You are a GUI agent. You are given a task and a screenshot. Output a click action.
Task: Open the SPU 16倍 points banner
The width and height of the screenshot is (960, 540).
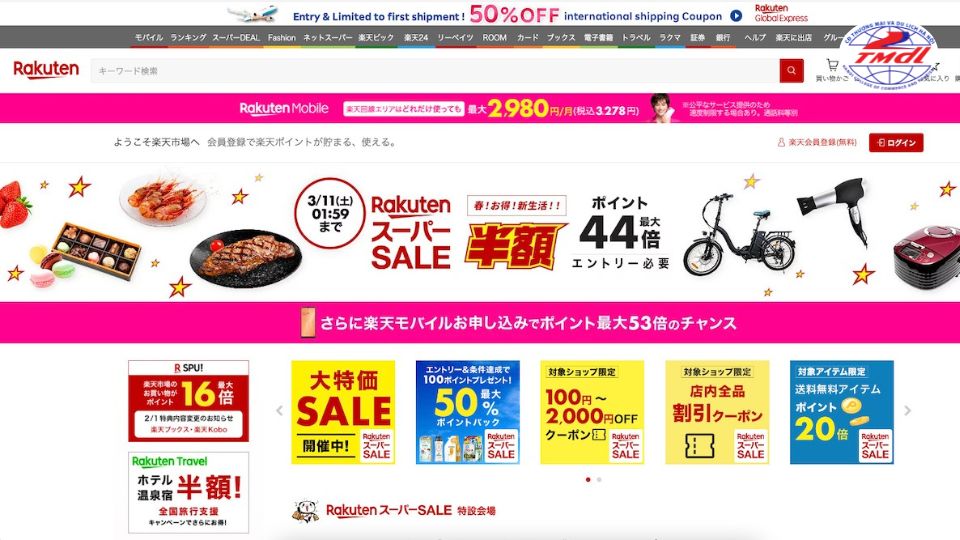(x=189, y=401)
